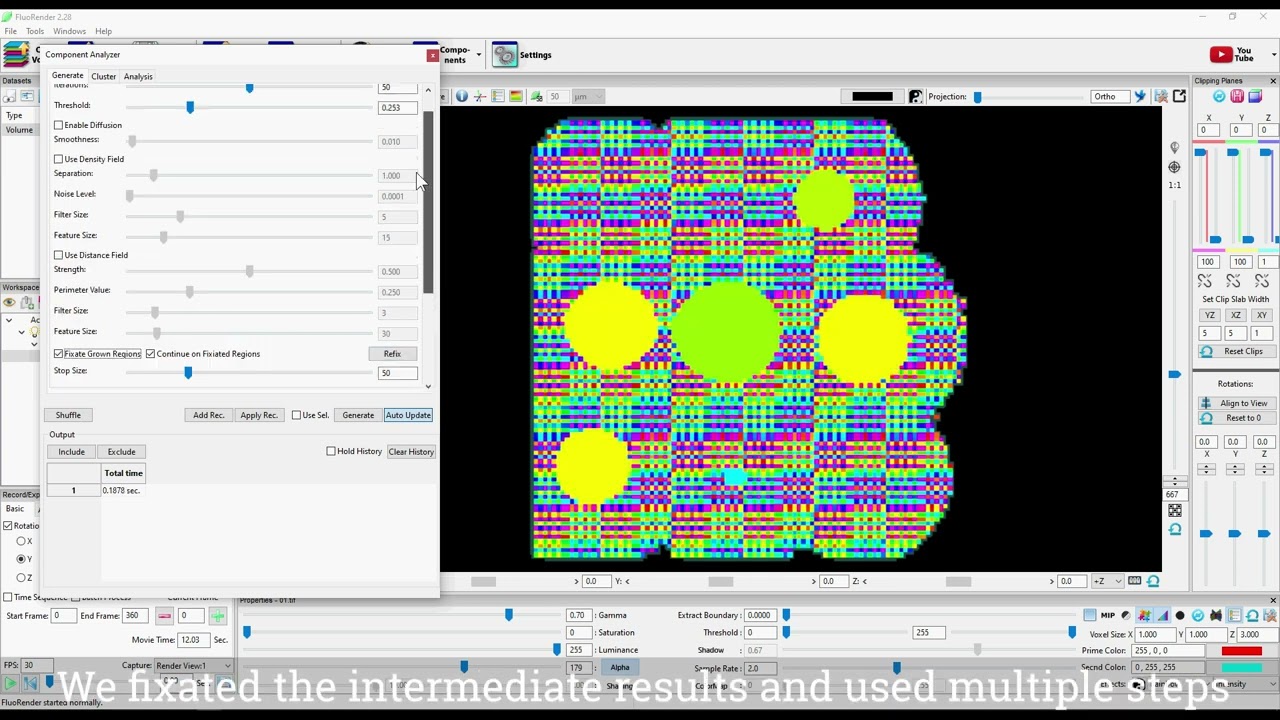
Task: Click the Refix button
Action: coord(392,354)
